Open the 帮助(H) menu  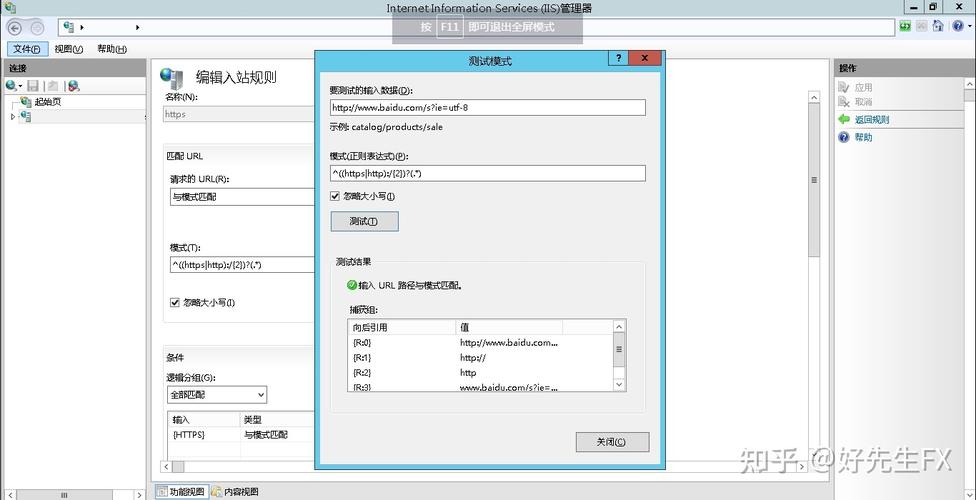(112, 49)
